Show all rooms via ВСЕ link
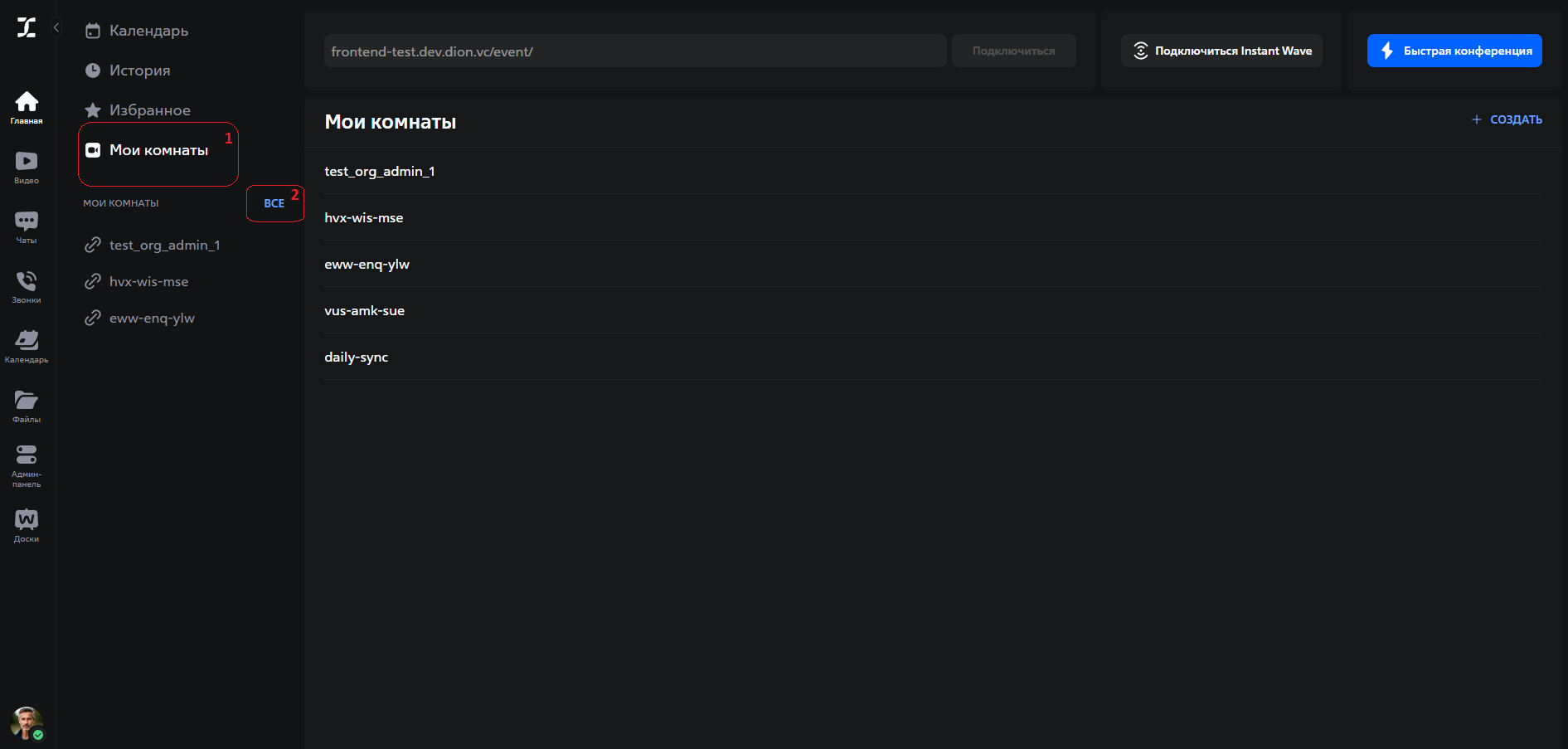Viewport: 1568px width, 749px height. coord(274,203)
